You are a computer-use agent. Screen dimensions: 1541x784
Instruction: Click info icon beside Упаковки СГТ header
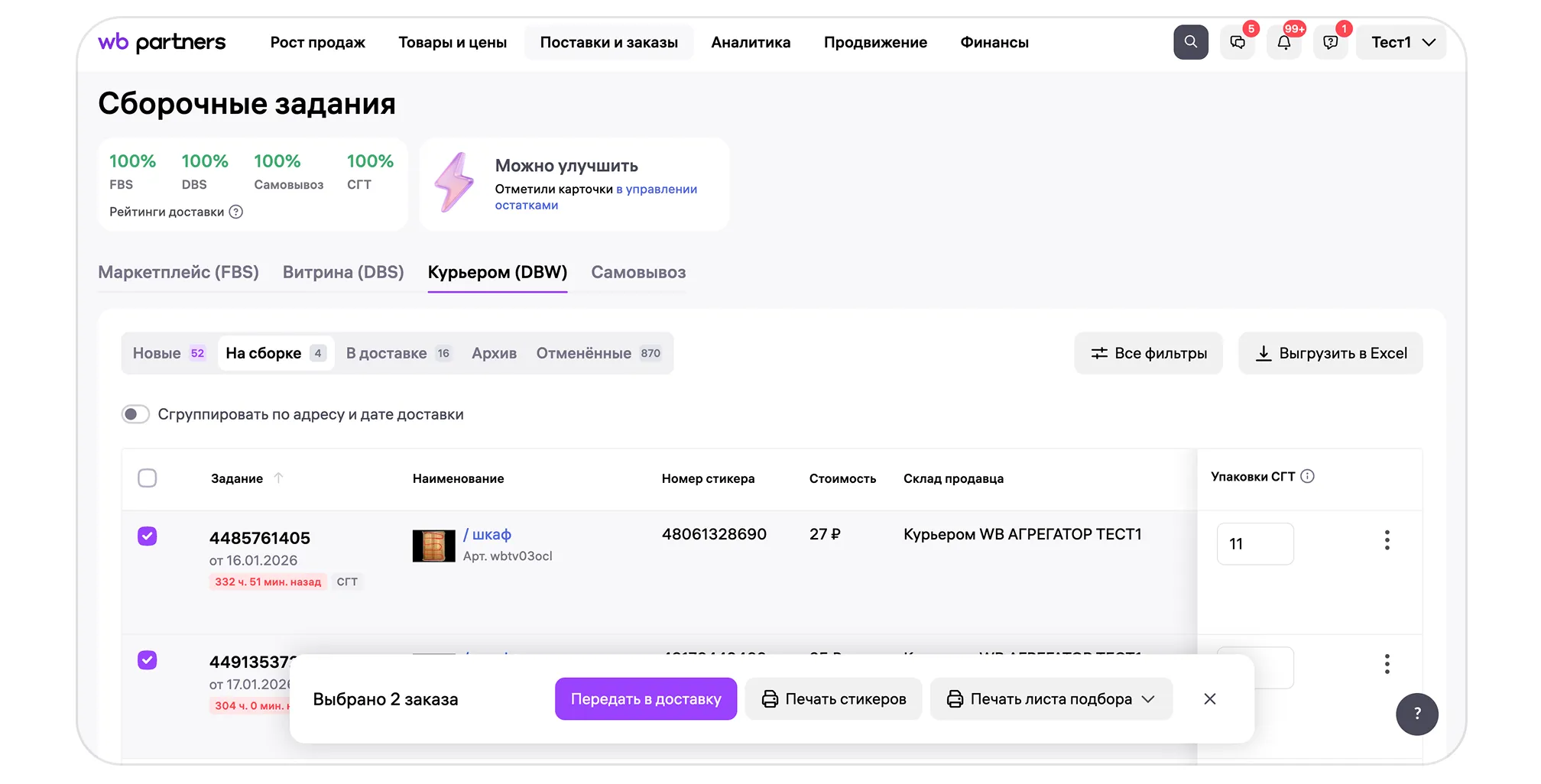(1307, 476)
